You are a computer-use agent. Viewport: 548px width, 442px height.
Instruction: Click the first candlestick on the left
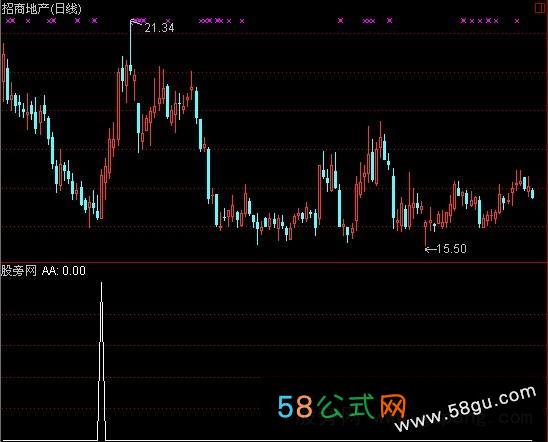(3, 73)
